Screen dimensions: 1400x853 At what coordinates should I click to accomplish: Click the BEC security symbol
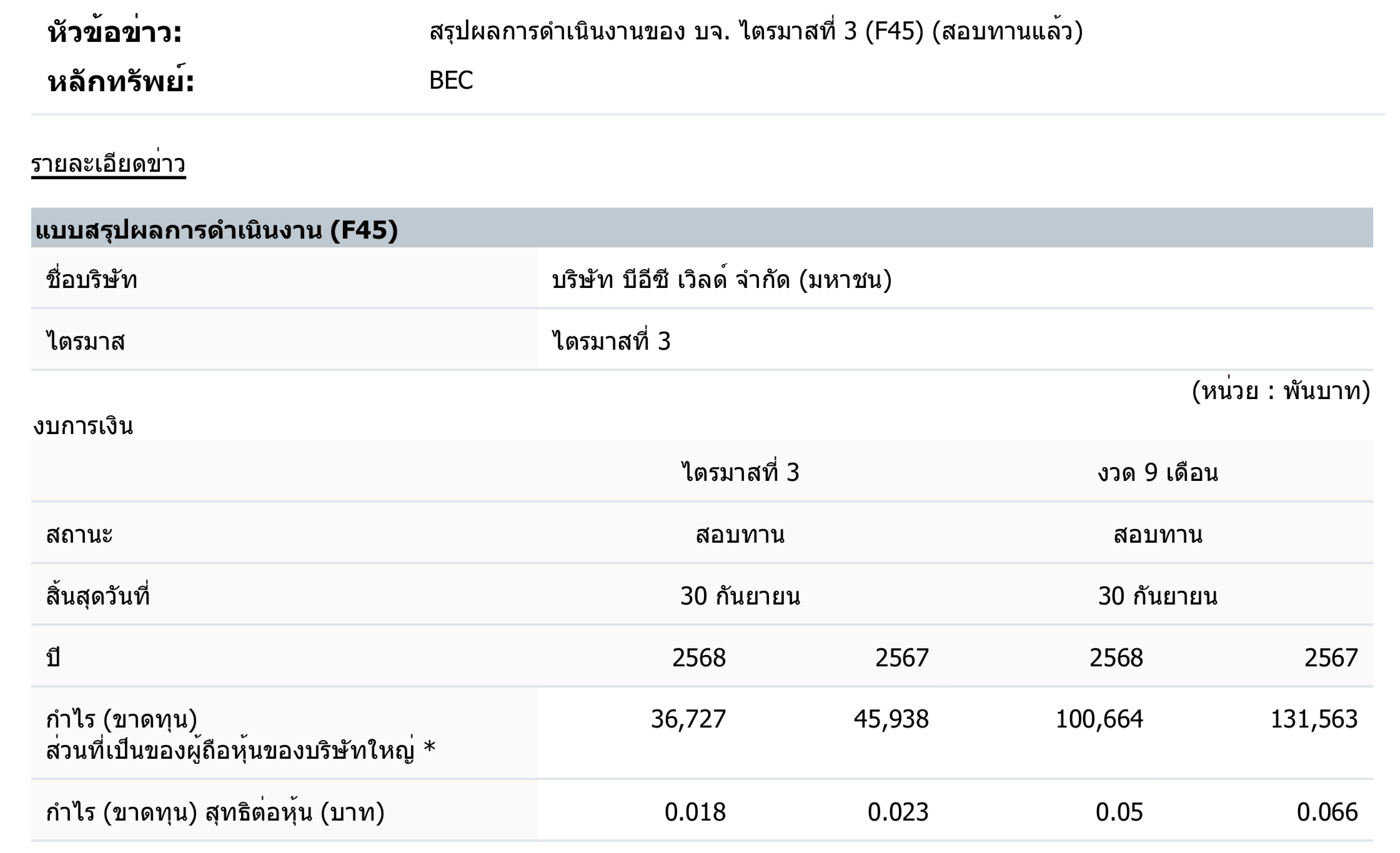451,81
